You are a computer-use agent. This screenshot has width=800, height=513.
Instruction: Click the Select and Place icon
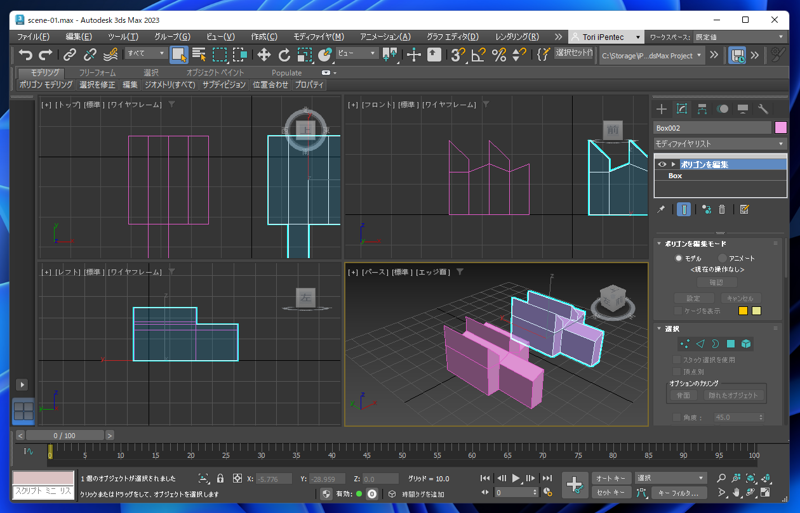(325, 54)
